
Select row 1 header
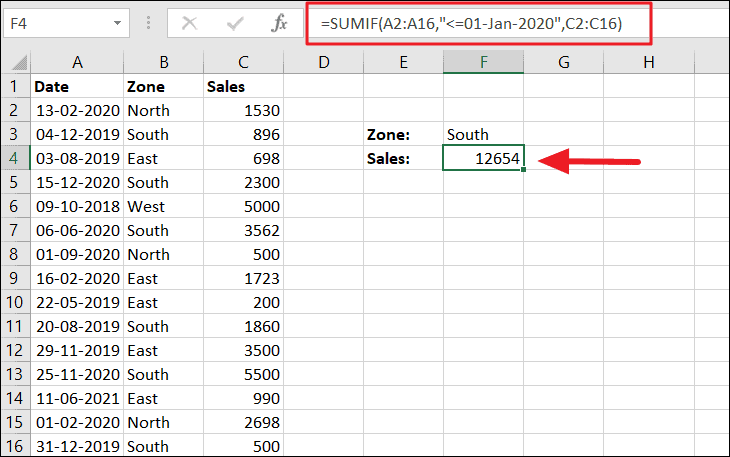(15, 87)
